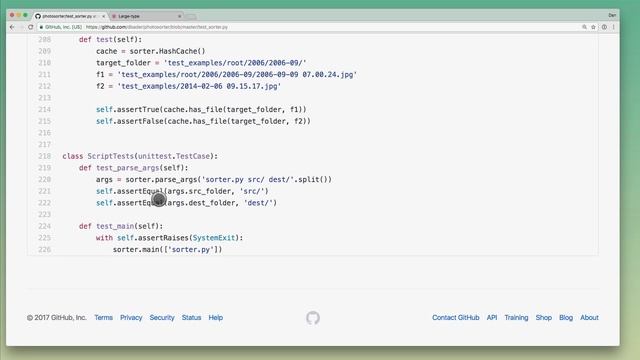Go back with the browser back arrow

click(x=12, y=27)
